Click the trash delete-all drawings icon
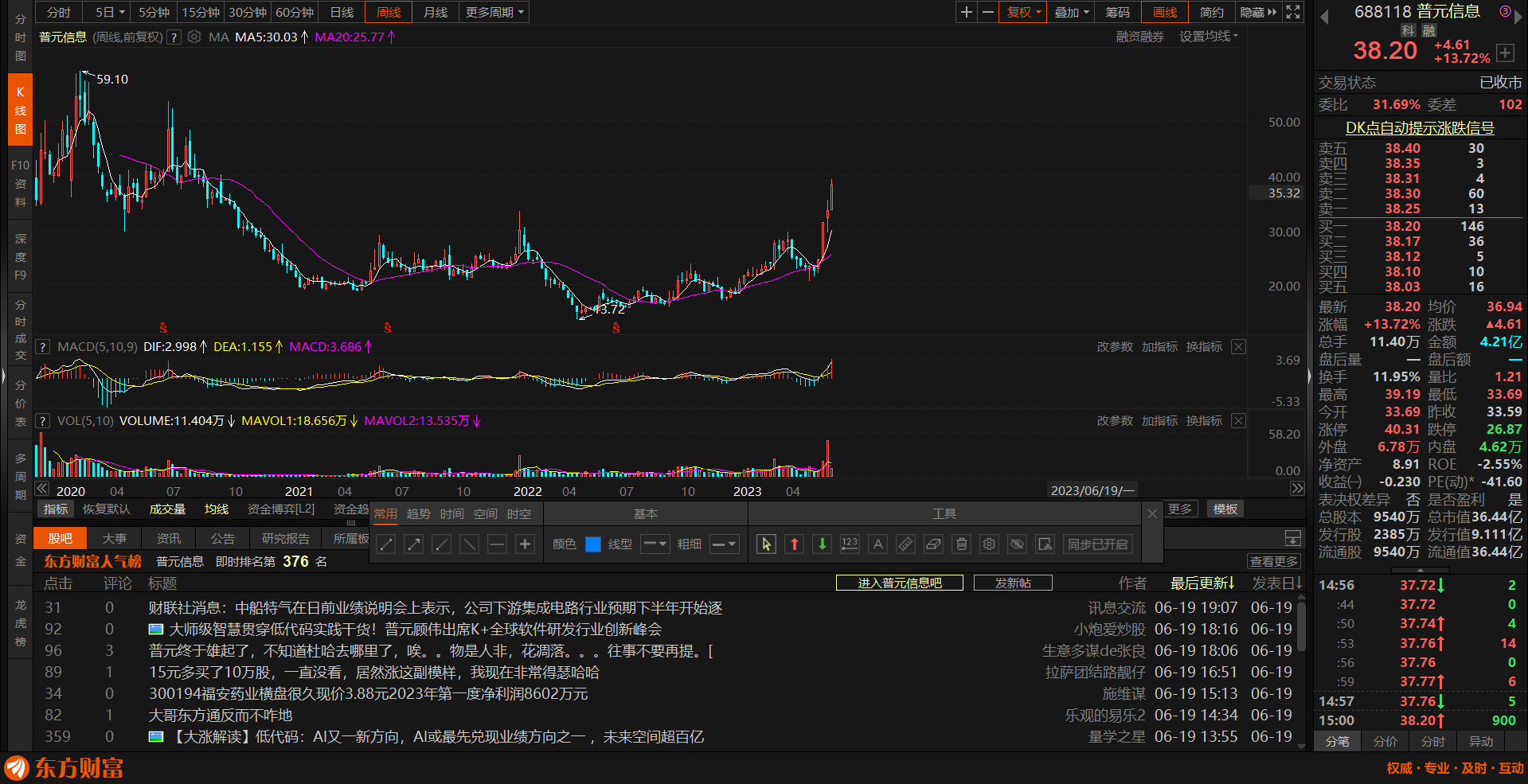This screenshot has width=1528, height=784. (x=961, y=544)
